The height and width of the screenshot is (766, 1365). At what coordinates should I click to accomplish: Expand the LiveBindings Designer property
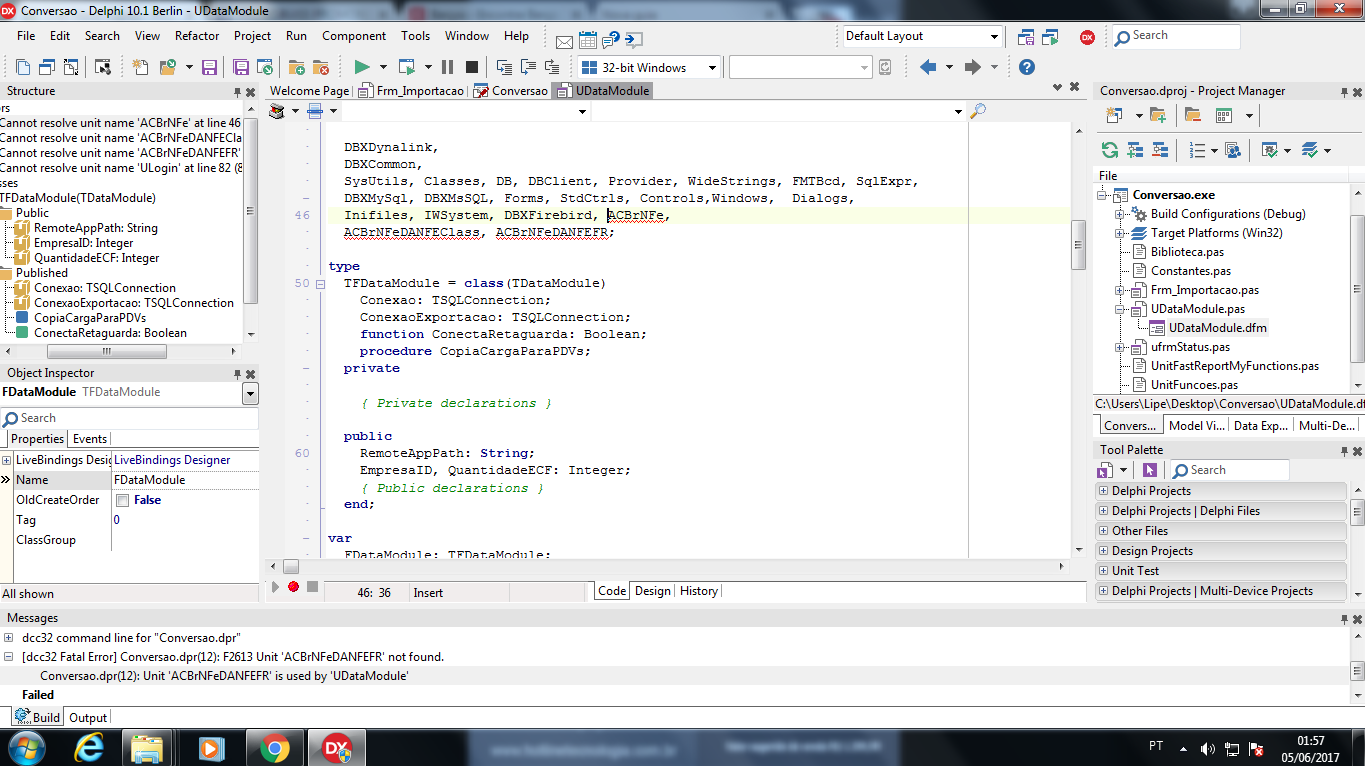7,460
